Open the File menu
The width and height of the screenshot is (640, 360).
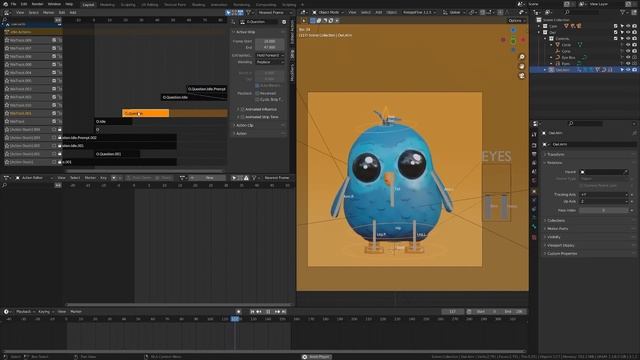13,4
